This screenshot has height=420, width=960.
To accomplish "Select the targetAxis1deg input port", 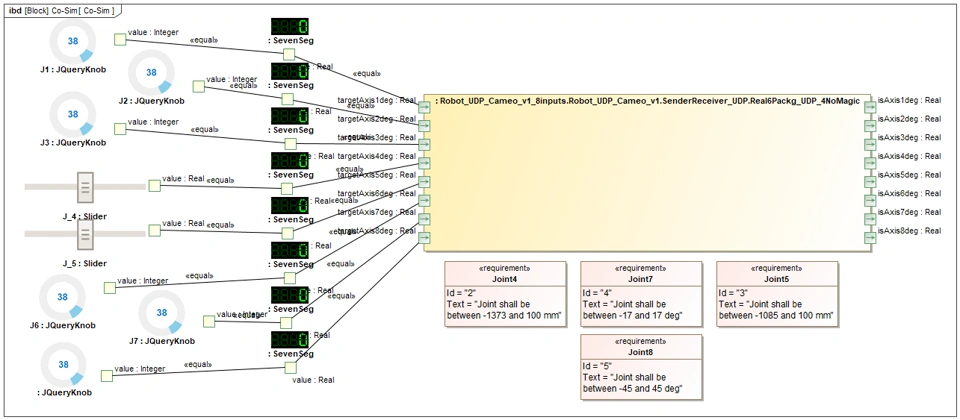I will [x=424, y=108].
